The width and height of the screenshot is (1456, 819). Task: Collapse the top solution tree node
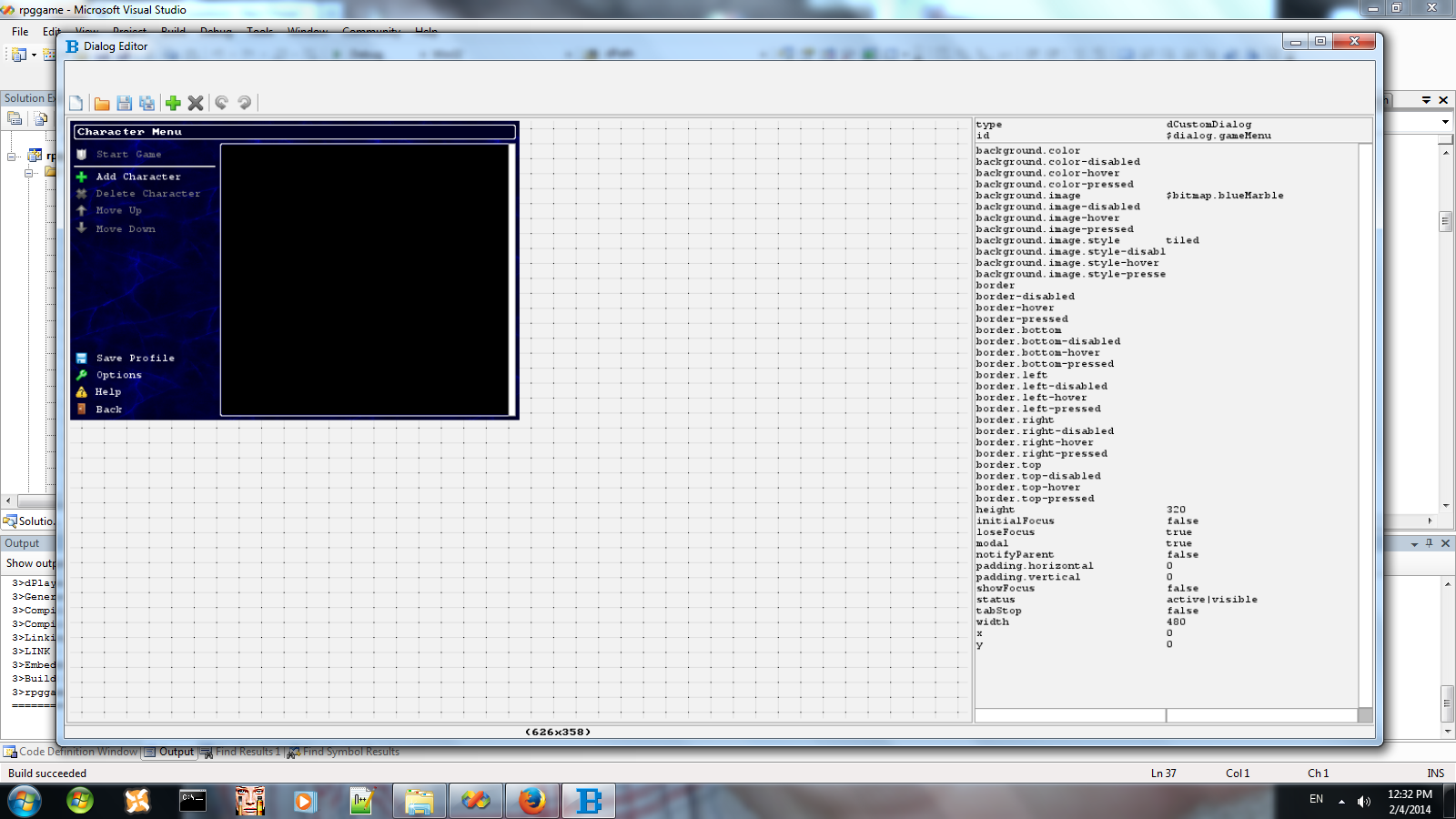(x=13, y=157)
